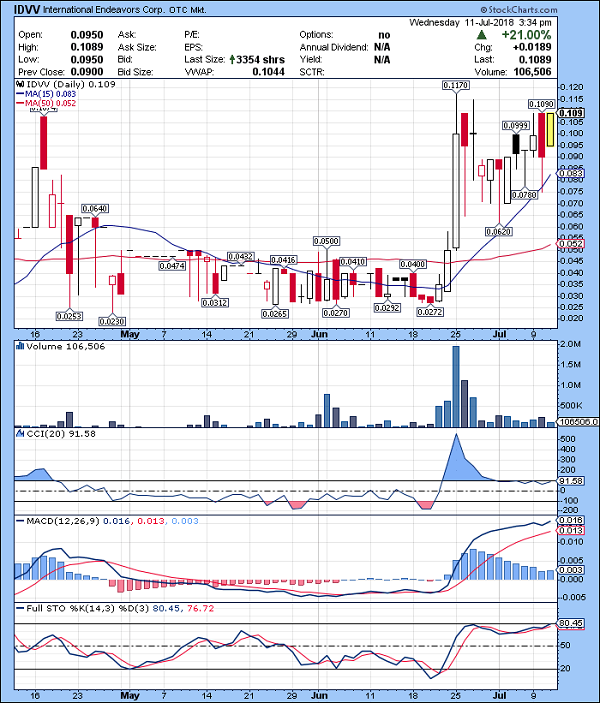This screenshot has height=703, width=600.
Task: Click the 80.45 stochastic axis tag
Action: pyautogui.click(x=571, y=623)
